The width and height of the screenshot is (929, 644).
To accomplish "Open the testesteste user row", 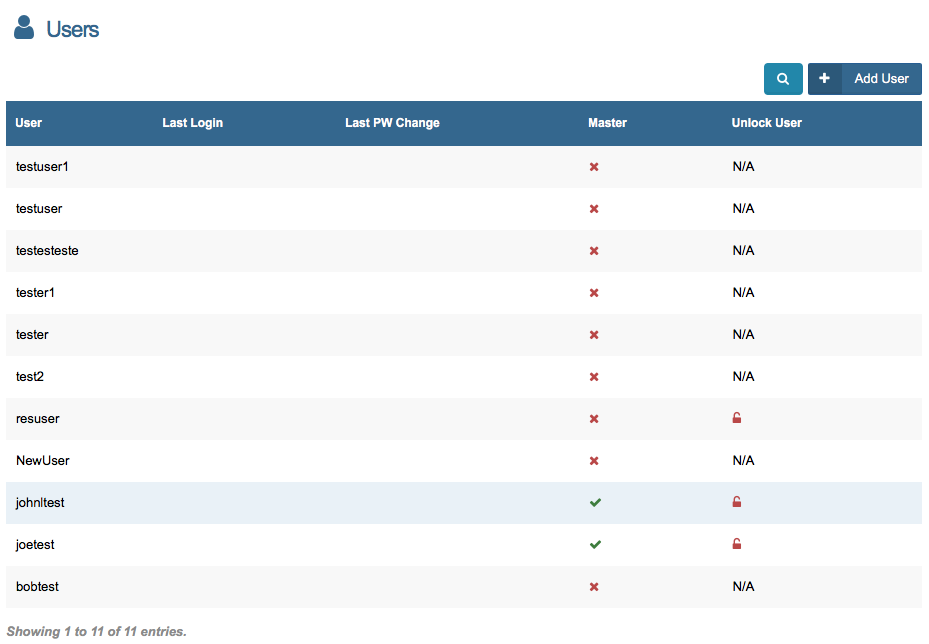I will click(x=47, y=251).
